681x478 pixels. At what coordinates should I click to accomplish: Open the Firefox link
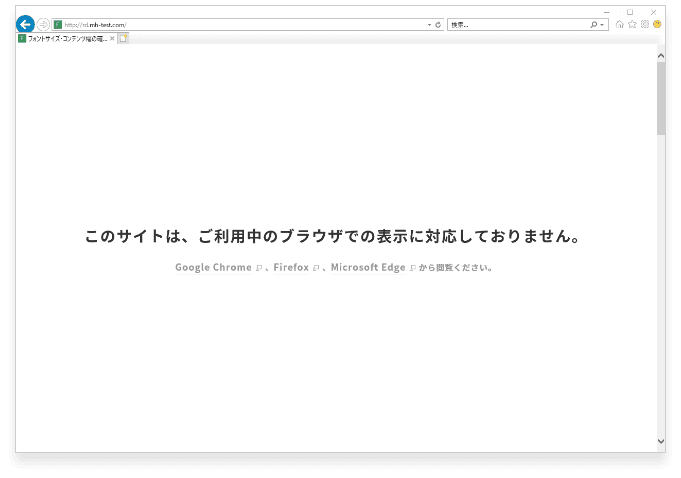291,267
